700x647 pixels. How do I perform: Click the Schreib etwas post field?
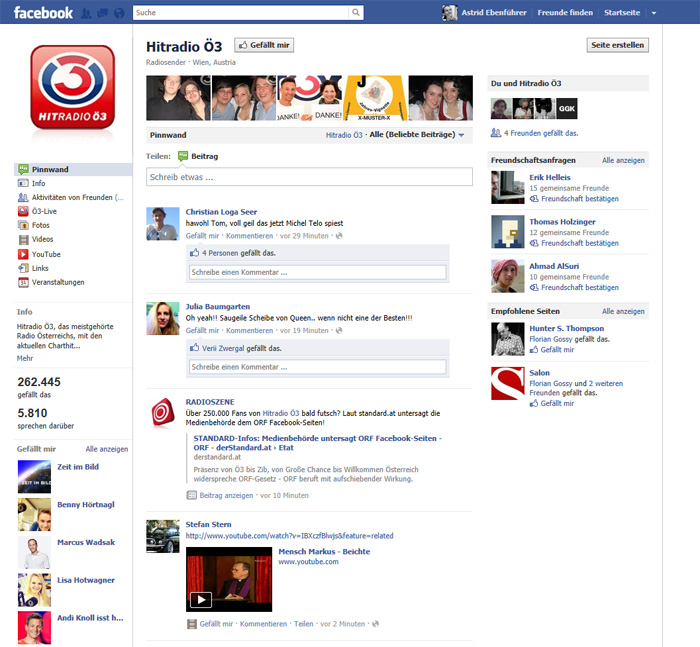[x=309, y=177]
